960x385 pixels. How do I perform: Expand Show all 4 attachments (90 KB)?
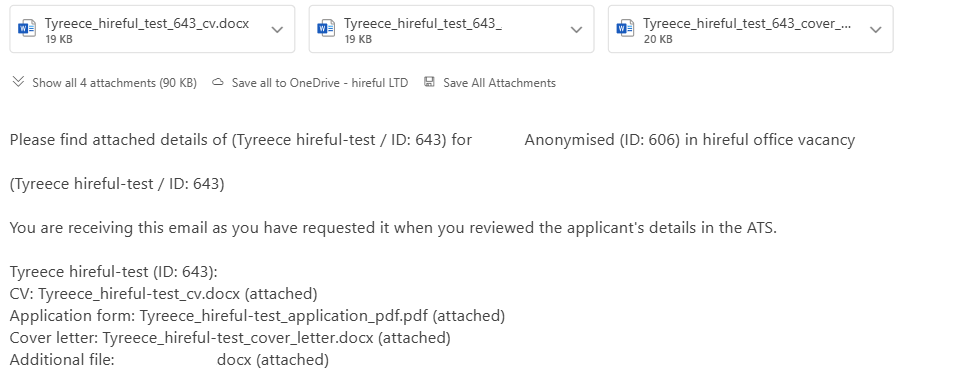click(114, 83)
